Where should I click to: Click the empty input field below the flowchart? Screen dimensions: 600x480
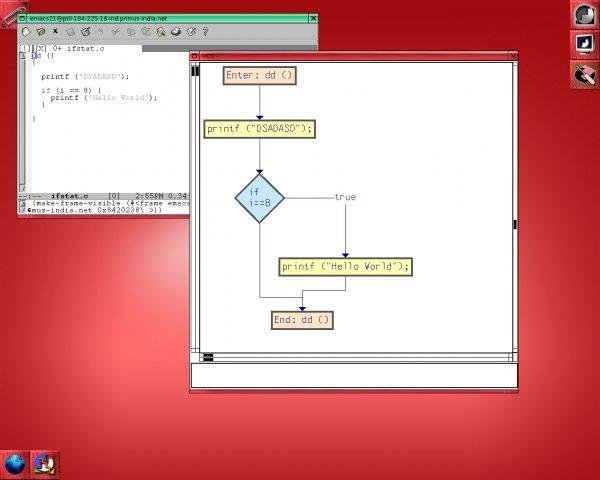pyautogui.click(x=354, y=375)
